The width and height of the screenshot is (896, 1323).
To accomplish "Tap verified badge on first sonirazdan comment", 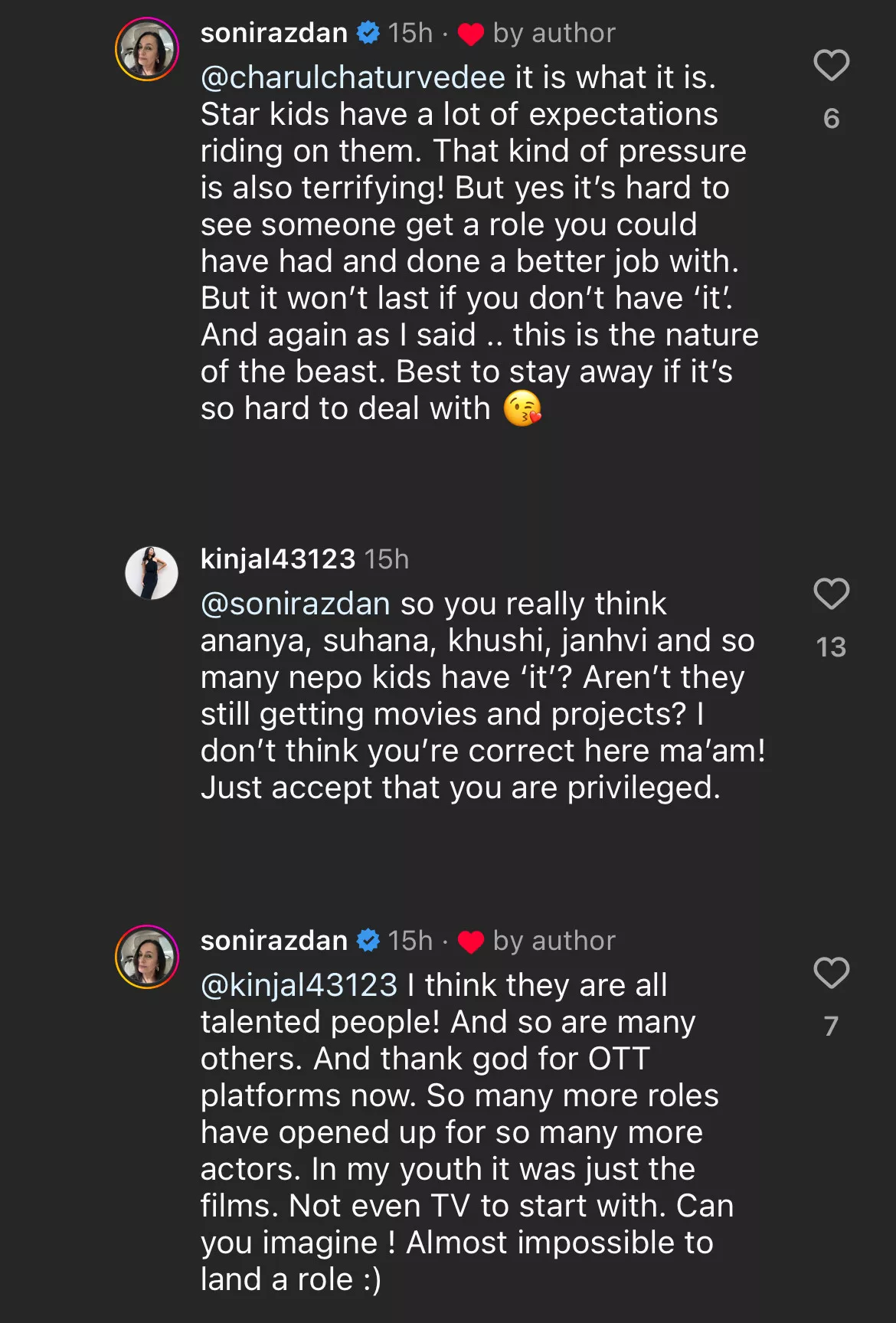I will 368,33.
